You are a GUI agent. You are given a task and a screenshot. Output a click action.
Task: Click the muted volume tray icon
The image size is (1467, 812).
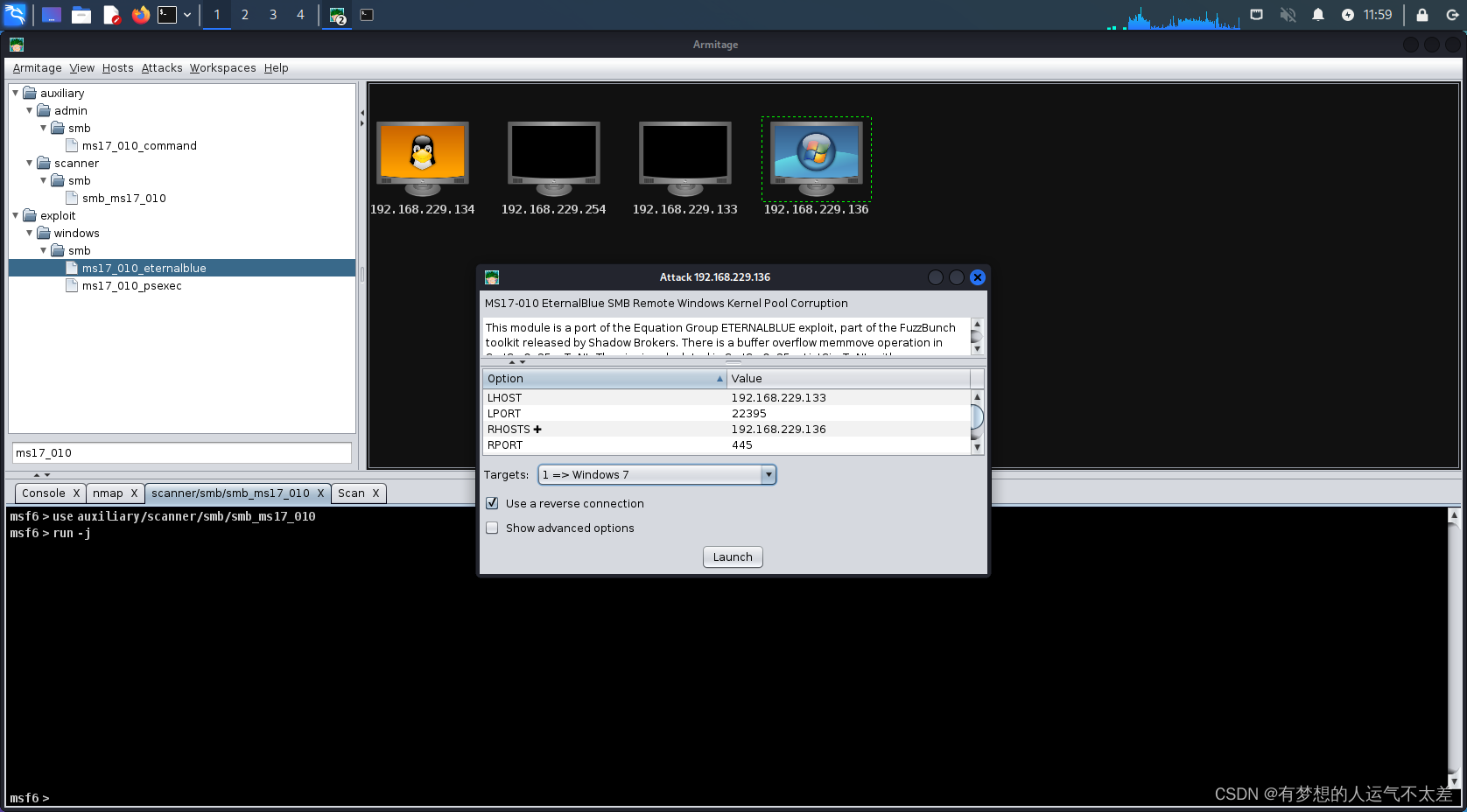coord(1288,15)
